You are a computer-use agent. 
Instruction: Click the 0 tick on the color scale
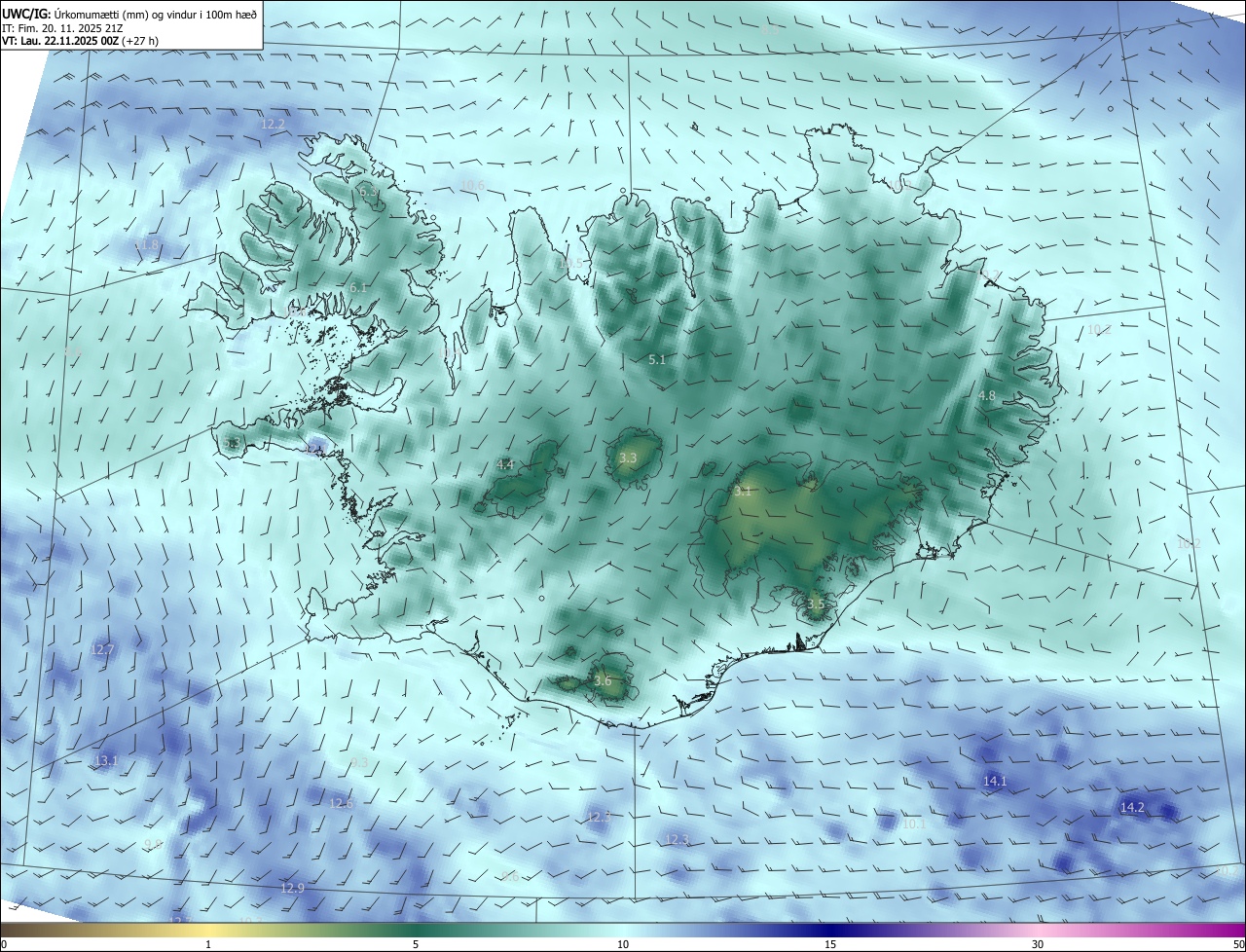(x=4, y=944)
